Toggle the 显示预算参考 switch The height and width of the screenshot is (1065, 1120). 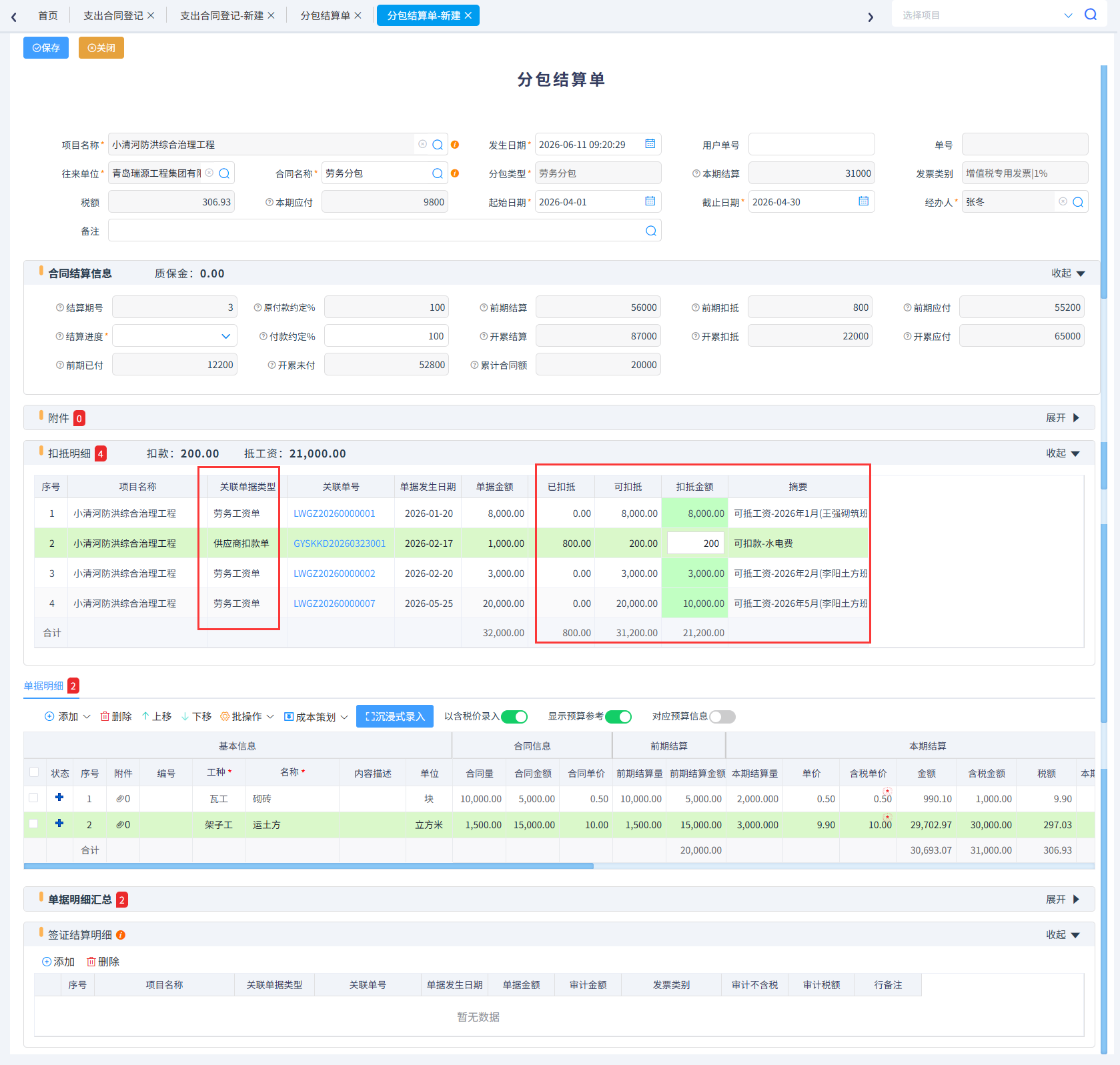pyautogui.click(x=618, y=717)
